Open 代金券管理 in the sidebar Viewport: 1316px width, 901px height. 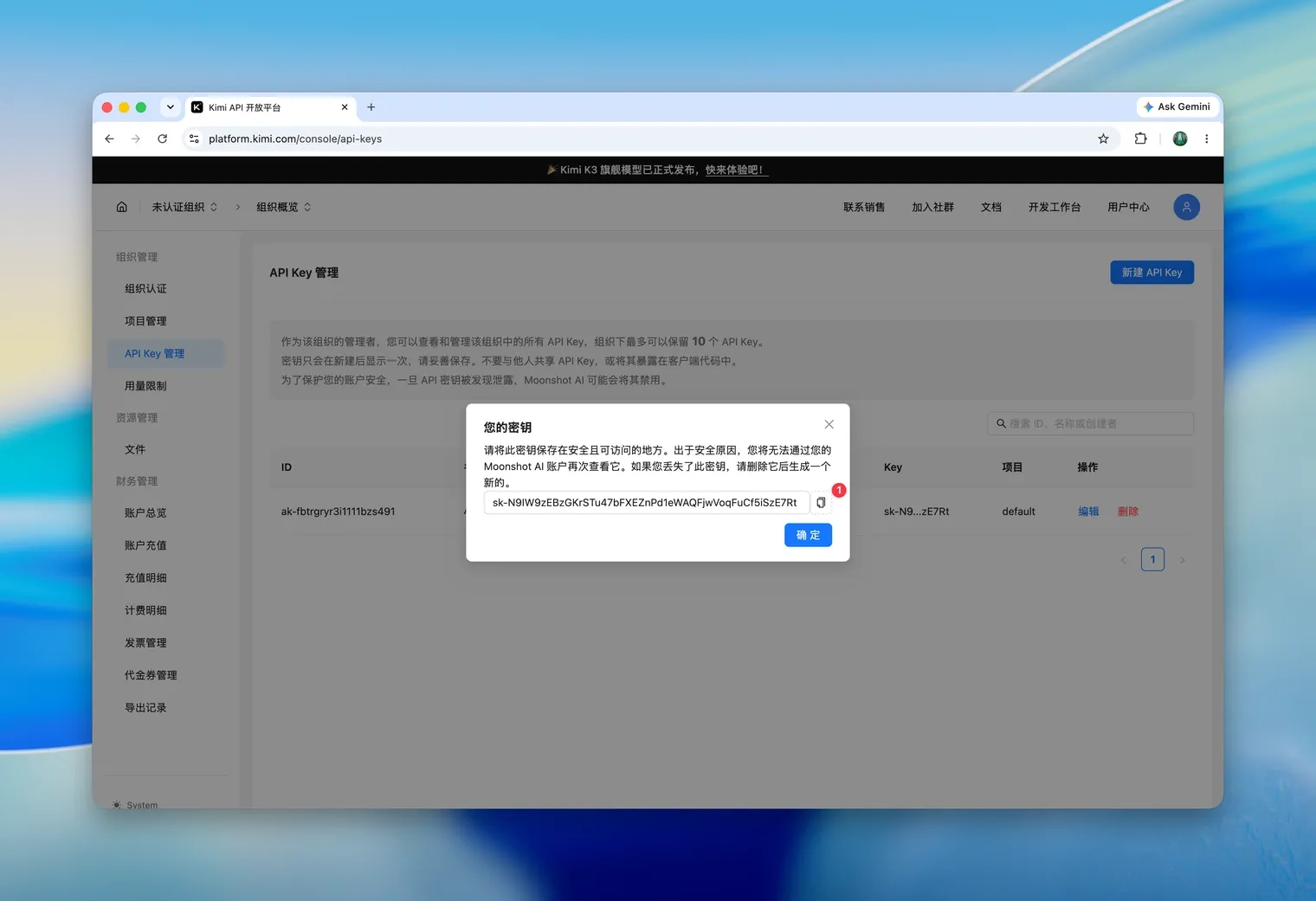(x=165, y=675)
